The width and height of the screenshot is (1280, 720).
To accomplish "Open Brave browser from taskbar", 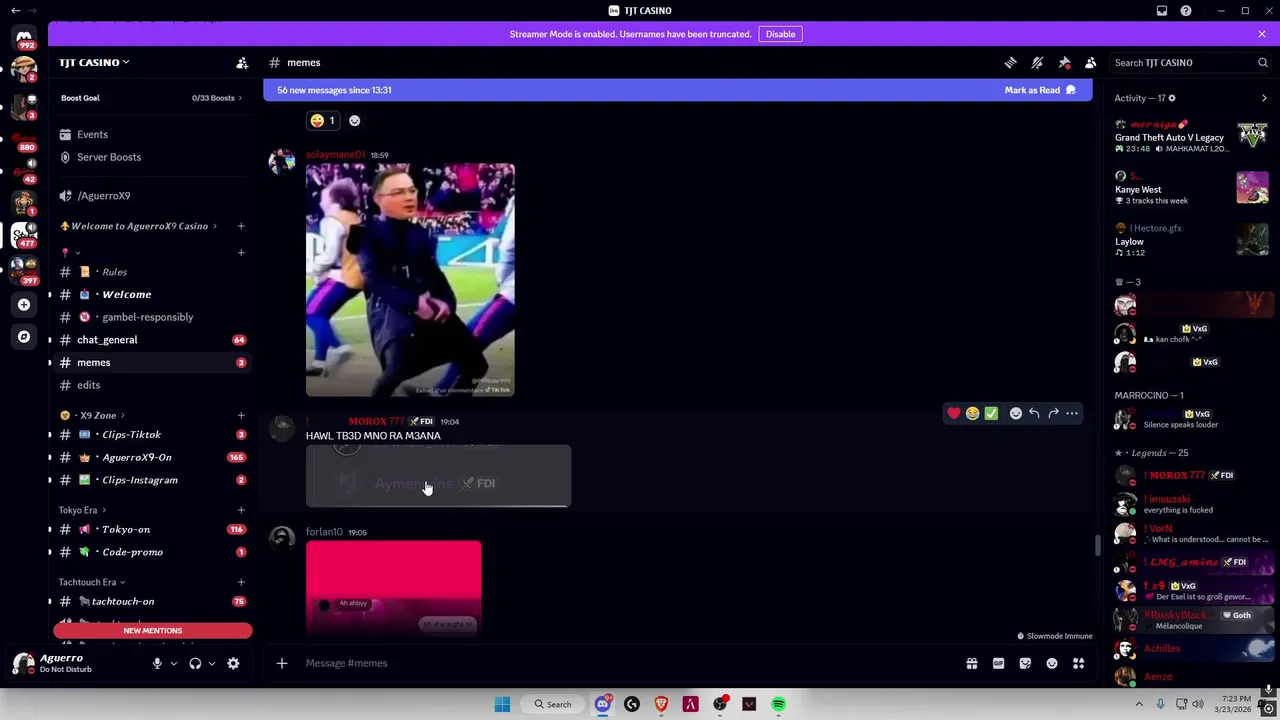I will tap(661, 704).
